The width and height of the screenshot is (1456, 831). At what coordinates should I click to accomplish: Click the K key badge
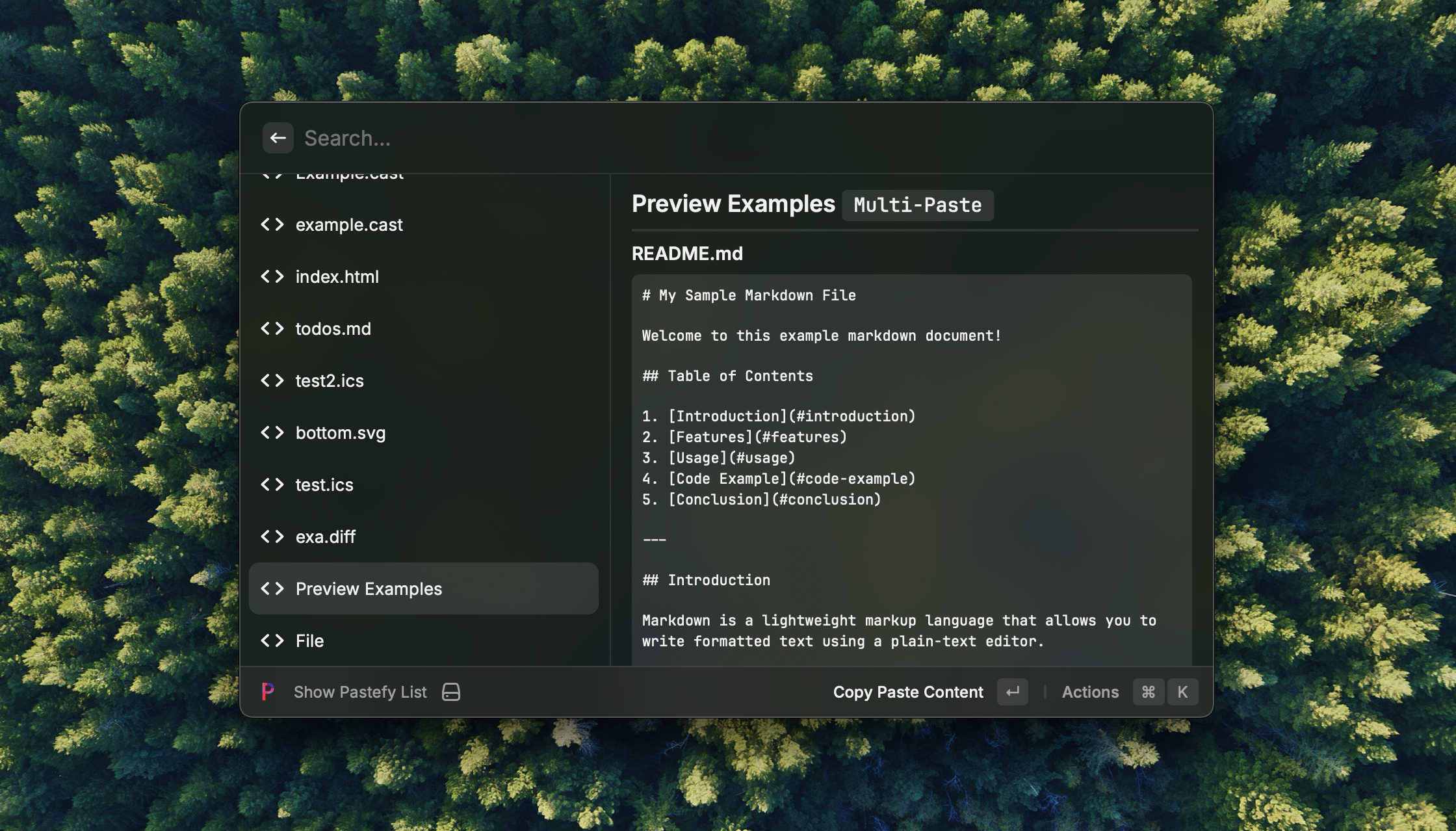(1182, 692)
